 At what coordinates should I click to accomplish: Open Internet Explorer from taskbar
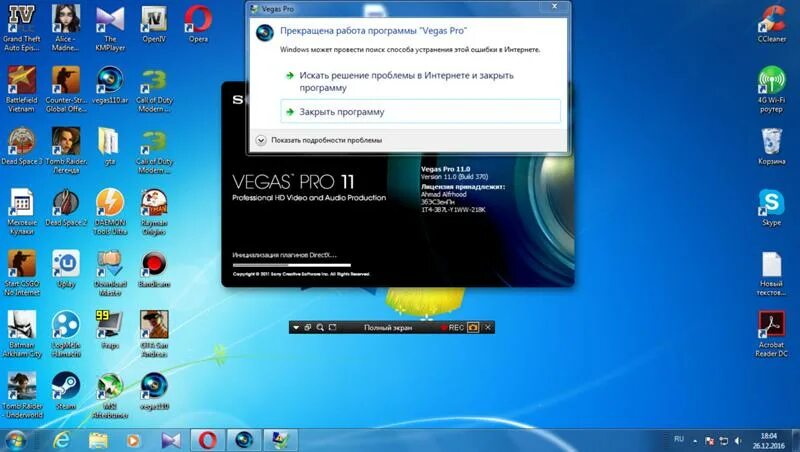click(x=62, y=440)
